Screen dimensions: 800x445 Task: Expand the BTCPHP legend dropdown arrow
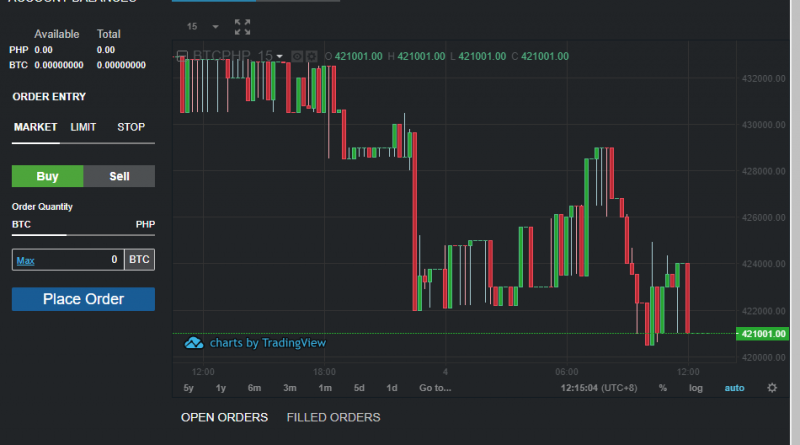280,57
